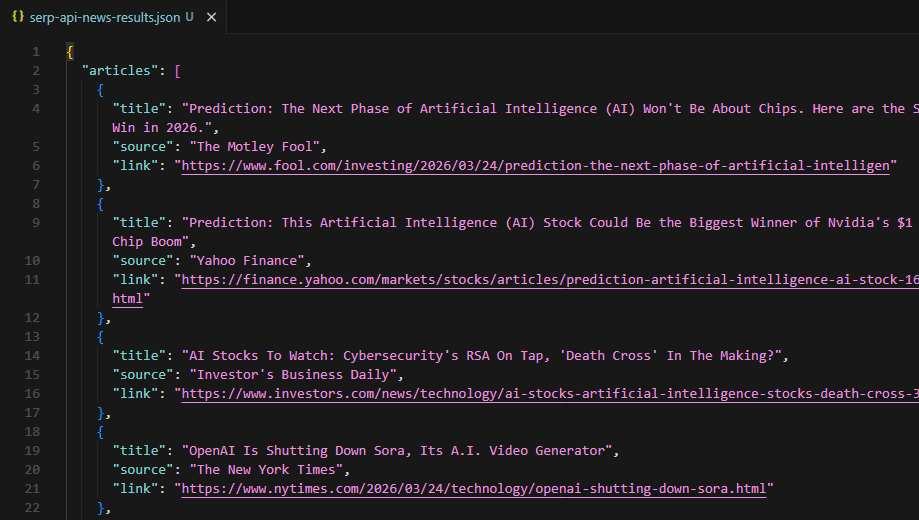The height and width of the screenshot is (520, 919).
Task: Open the finance.yahoo.com article link
Action: point(550,280)
